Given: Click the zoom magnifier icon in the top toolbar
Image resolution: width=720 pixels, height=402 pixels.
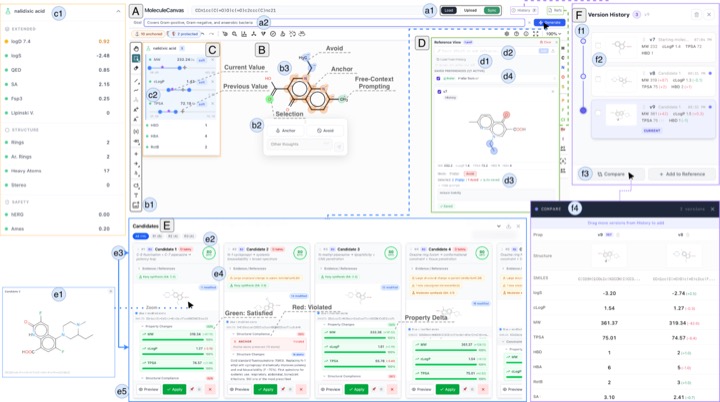Looking at the screenshot, I should click(x=234, y=34).
